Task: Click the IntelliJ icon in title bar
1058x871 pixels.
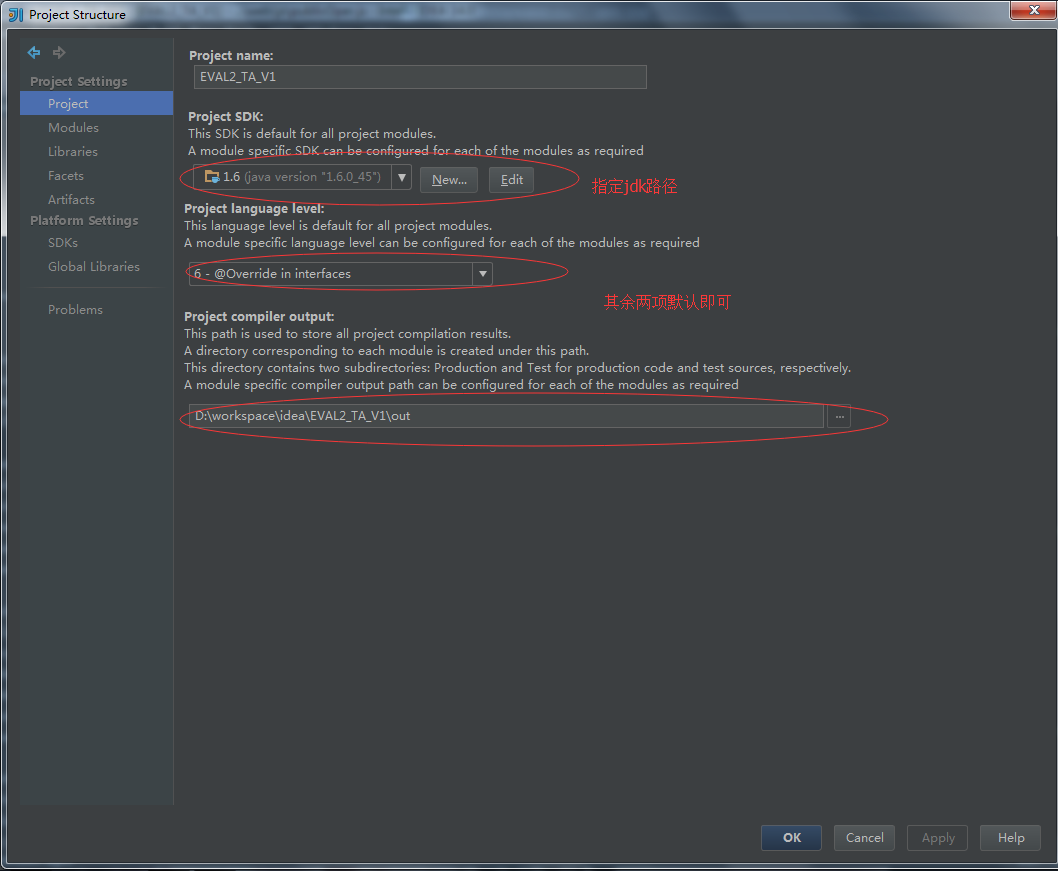Action: (x=16, y=14)
